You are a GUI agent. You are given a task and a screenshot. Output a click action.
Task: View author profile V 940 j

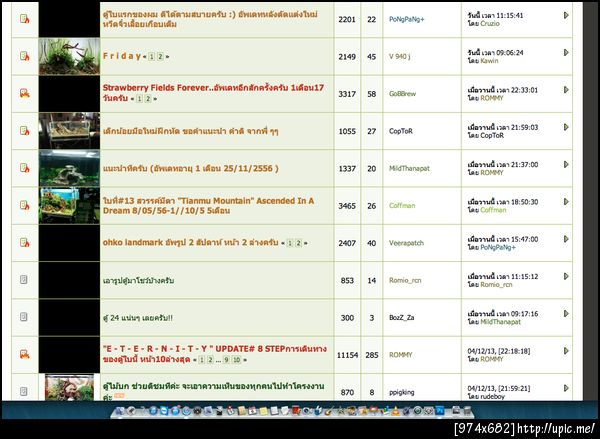399,57
